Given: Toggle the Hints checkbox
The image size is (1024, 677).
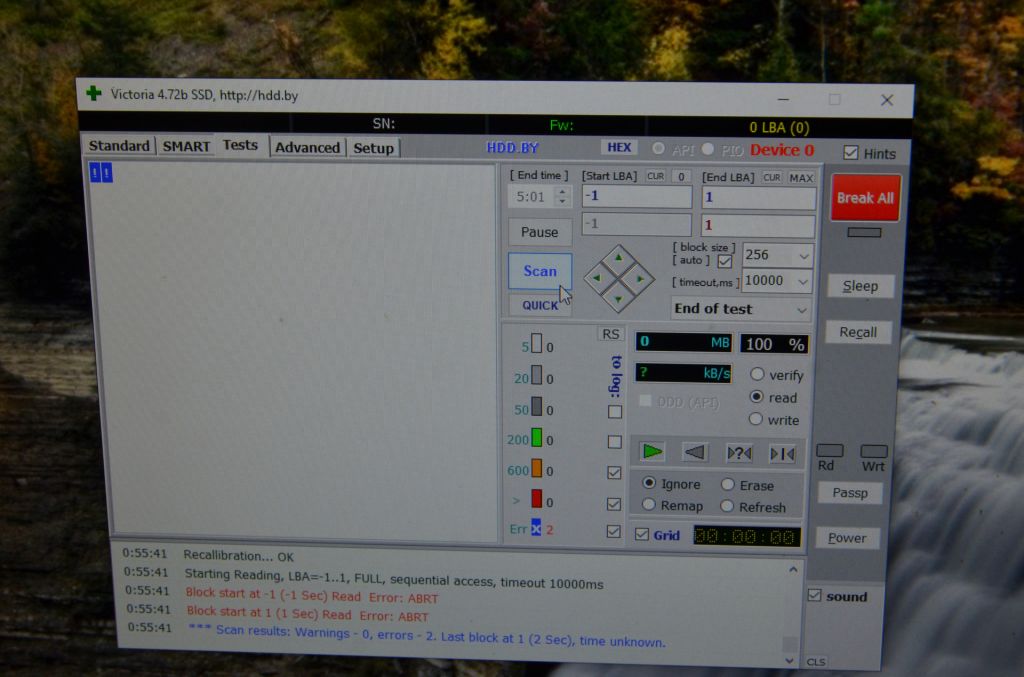Looking at the screenshot, I should [x=850, y=153].
